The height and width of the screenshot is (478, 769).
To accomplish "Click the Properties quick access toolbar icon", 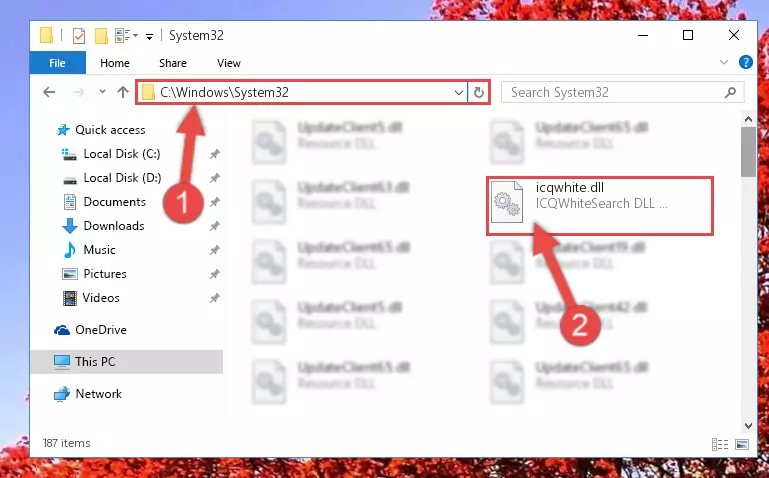I will pos(78,36).
